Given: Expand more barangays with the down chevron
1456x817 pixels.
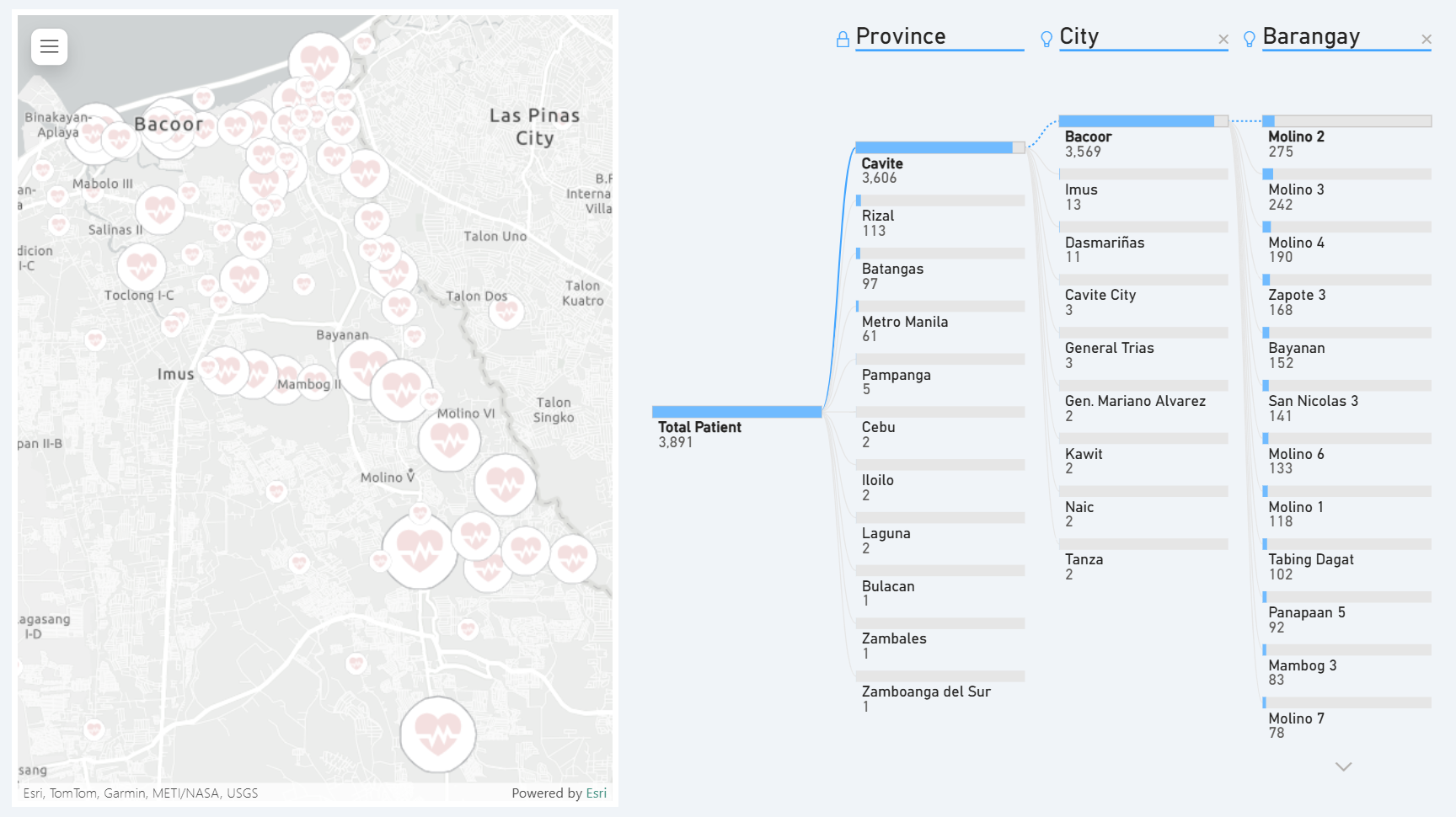Looking at the screenshot, I should [1343, 766].
